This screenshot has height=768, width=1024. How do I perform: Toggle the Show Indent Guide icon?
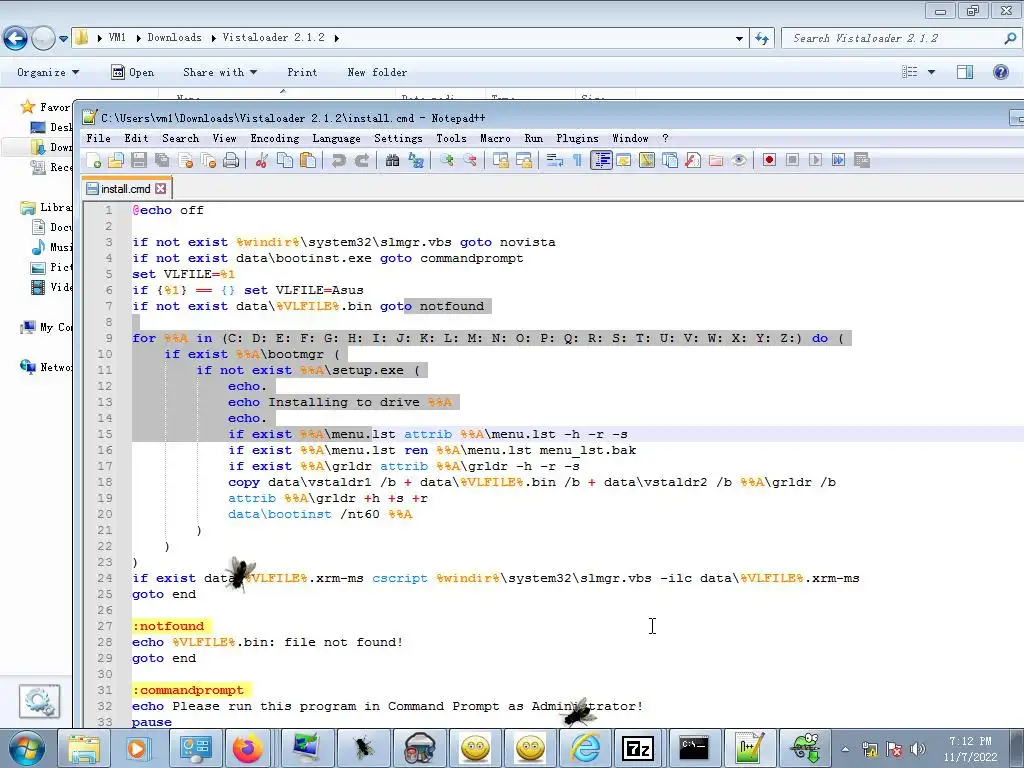[601, 160]
